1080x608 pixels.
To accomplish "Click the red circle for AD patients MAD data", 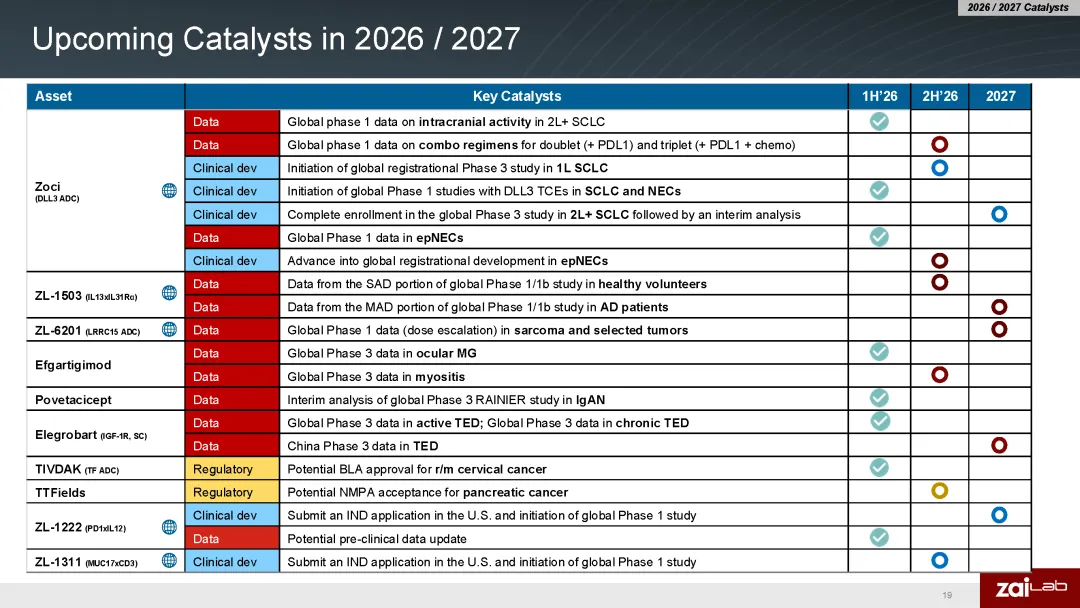I will click(x=999, y=306).
